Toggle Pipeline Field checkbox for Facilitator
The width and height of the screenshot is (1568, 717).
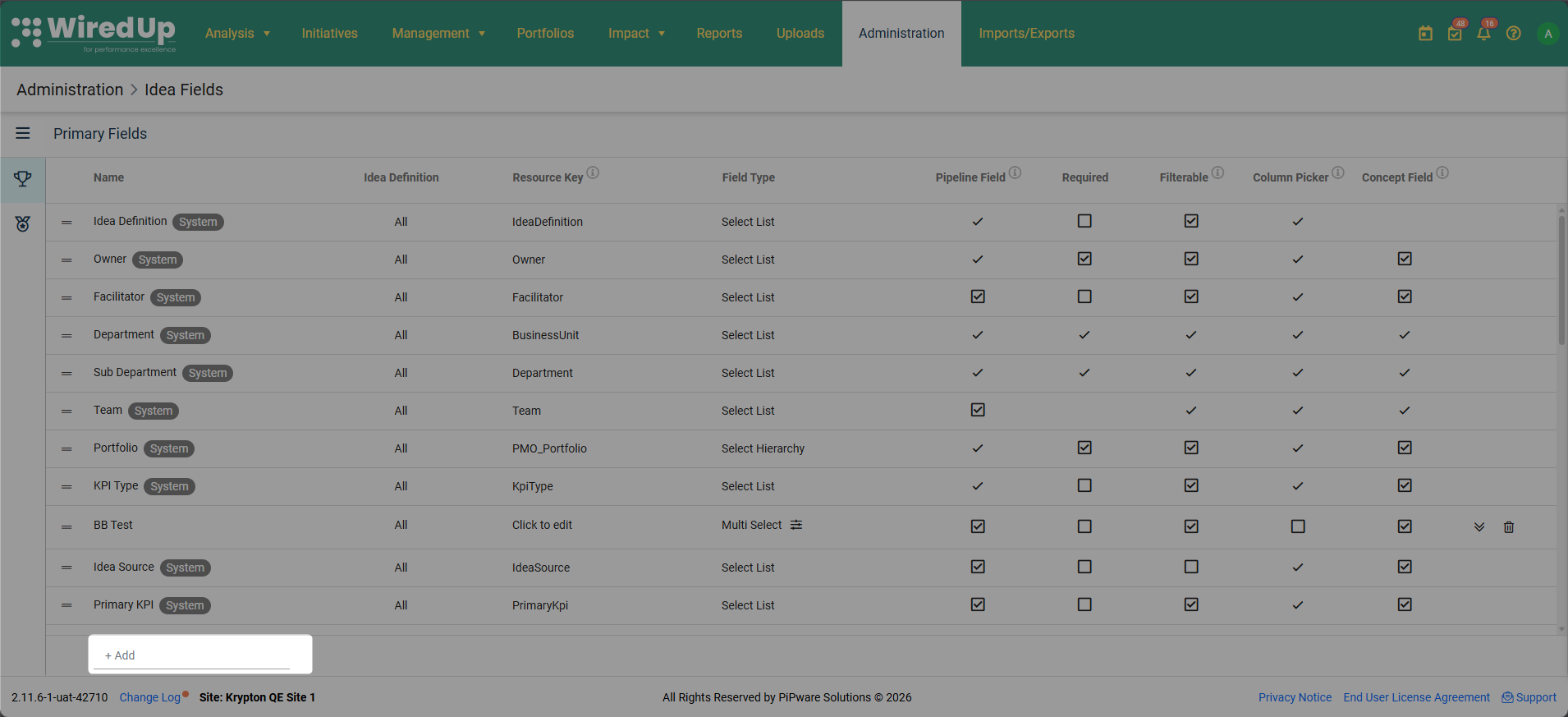[978, 296]
